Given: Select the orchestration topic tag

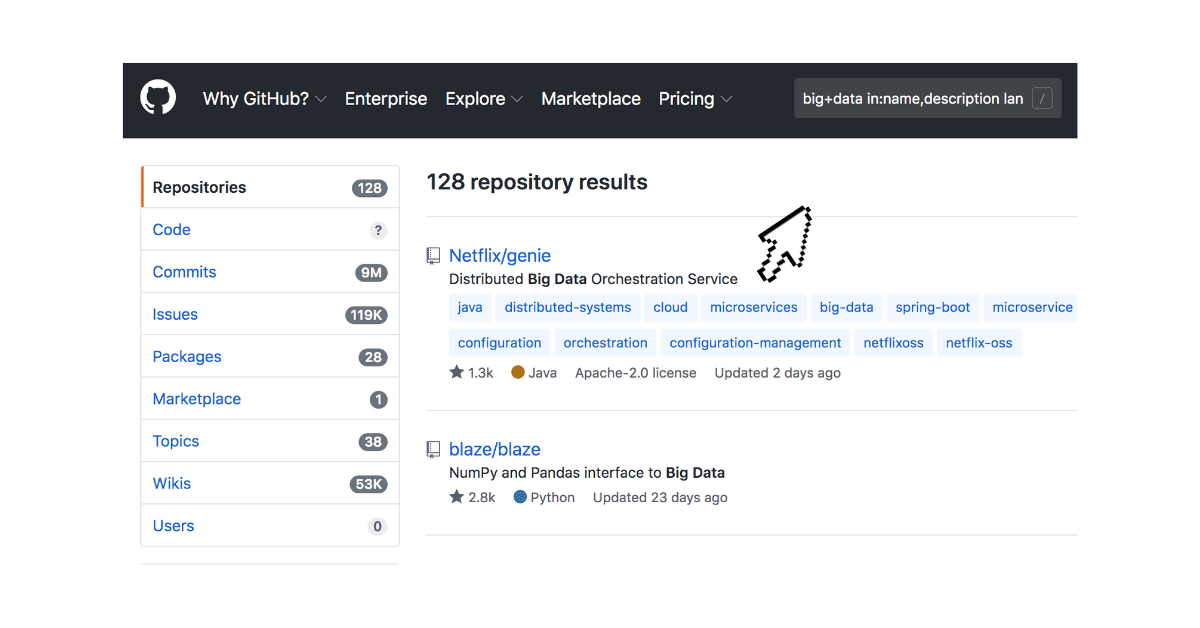Looking at the screenshot, I should [x=606, y=343].
